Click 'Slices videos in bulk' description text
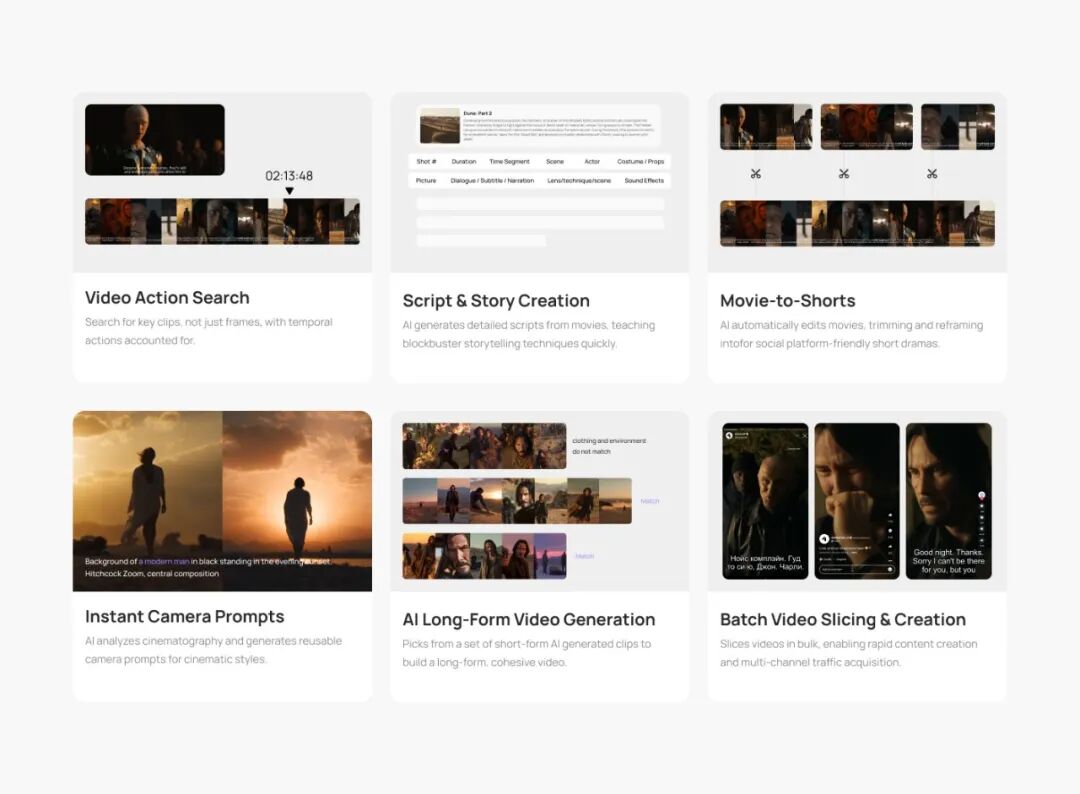 point(849,653)
